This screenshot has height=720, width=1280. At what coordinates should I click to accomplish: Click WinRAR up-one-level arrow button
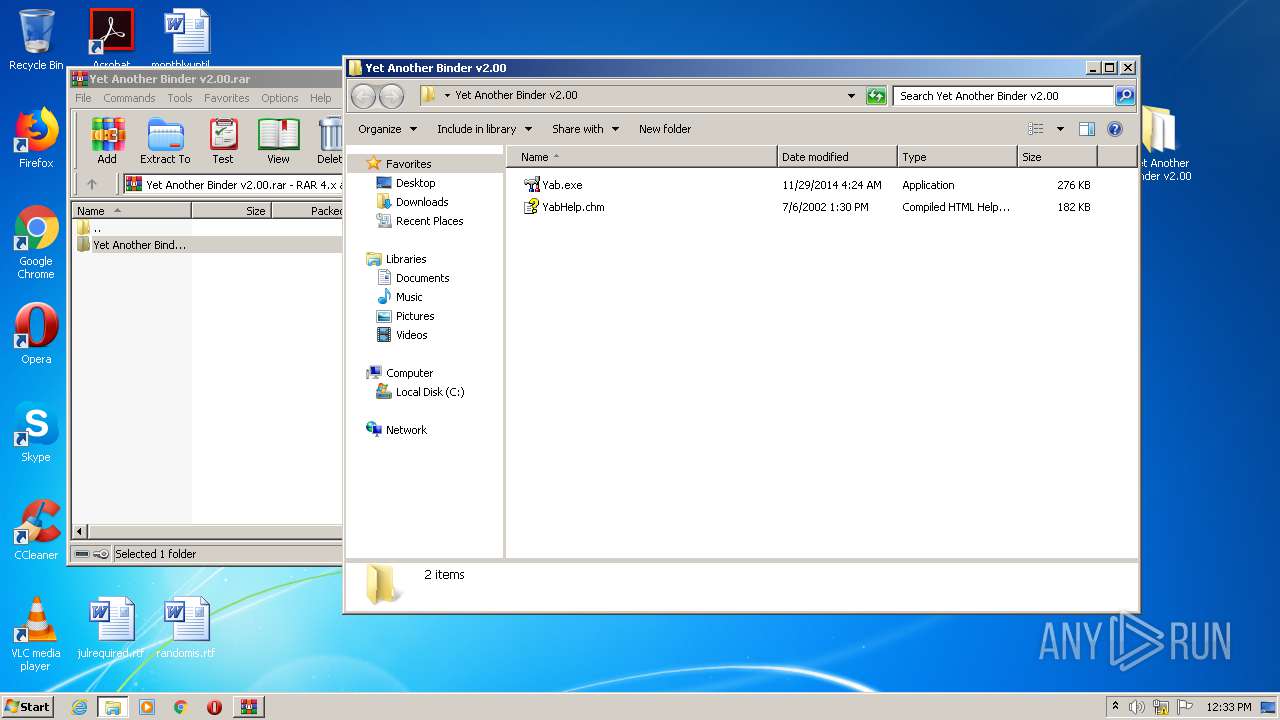(92, 184)
